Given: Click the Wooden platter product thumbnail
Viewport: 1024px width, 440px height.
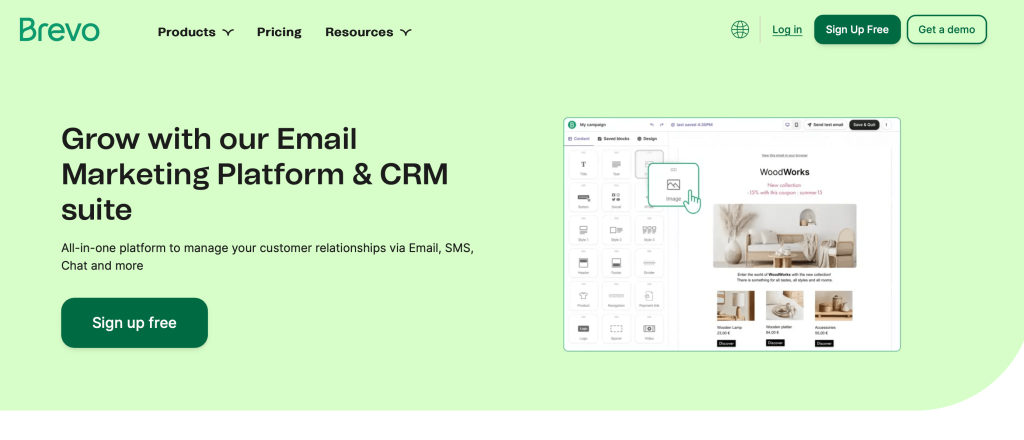Looking at the screenshot, I should coord(785,306).
